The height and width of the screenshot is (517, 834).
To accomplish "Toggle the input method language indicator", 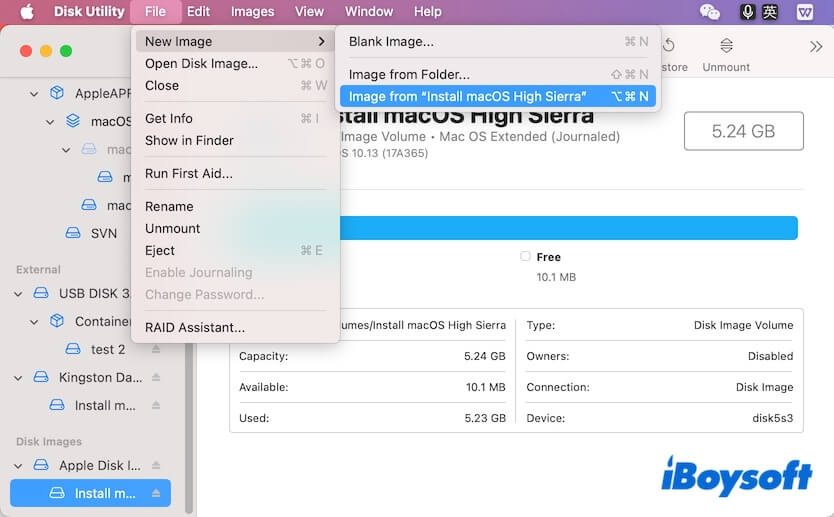I will (x=770, y=12).
